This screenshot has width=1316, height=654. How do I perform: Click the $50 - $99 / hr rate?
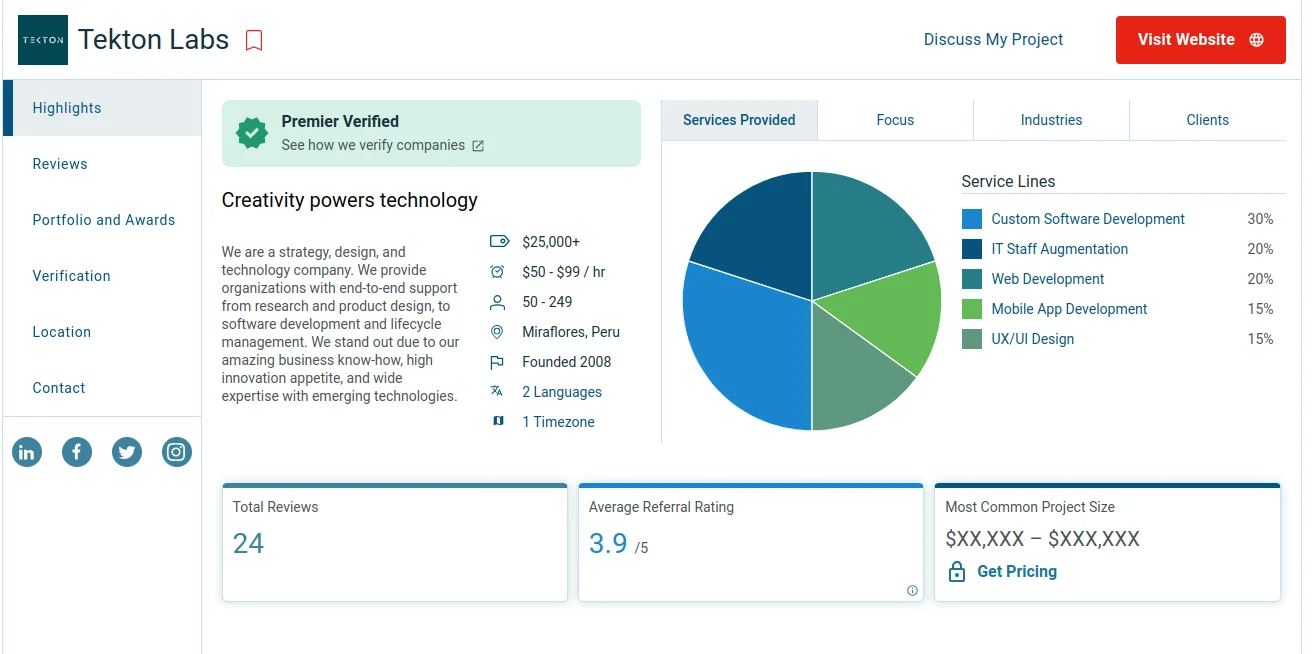click(x=564, y=272)
